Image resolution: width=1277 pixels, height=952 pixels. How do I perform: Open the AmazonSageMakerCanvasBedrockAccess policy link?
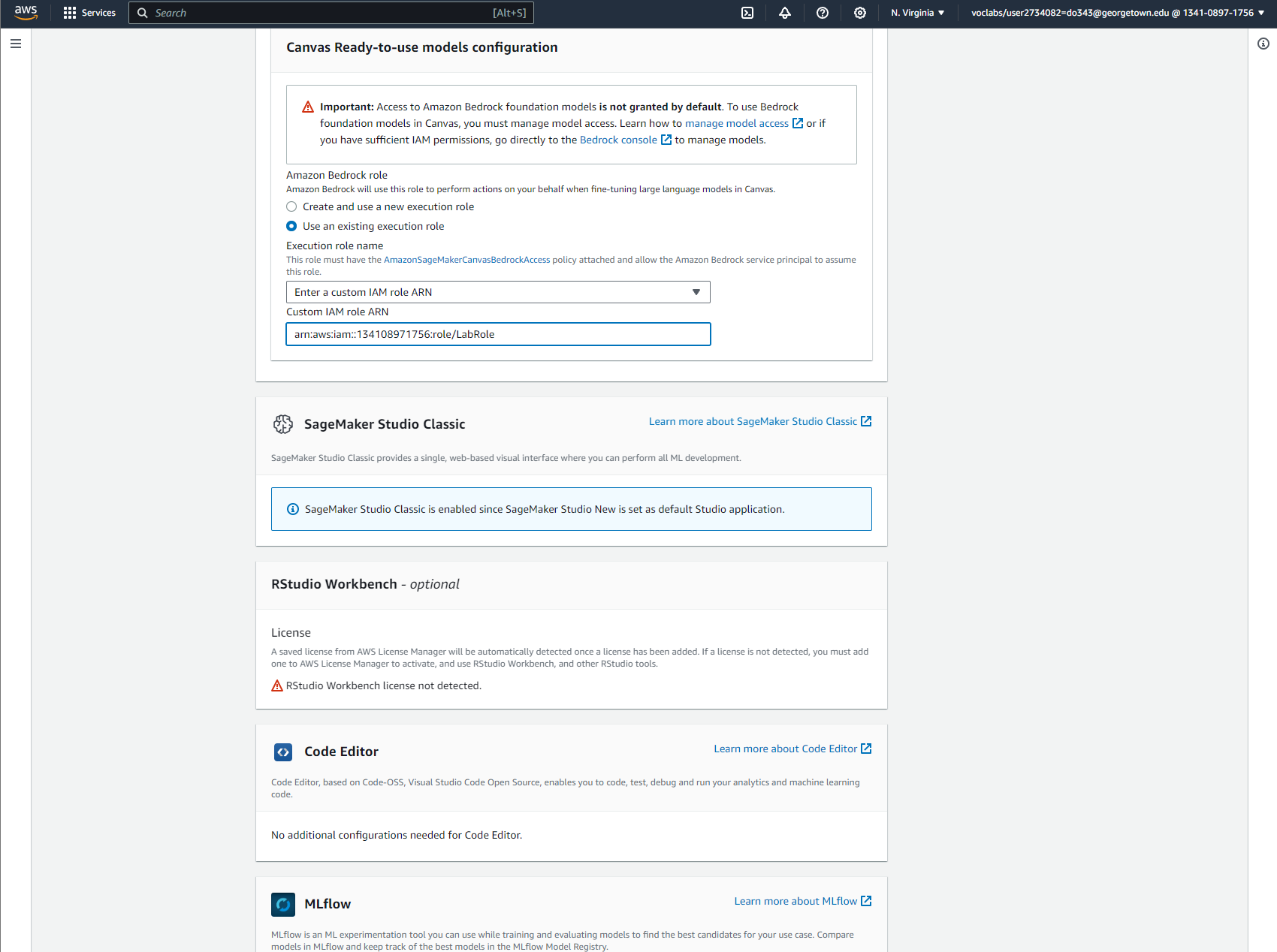466,260
